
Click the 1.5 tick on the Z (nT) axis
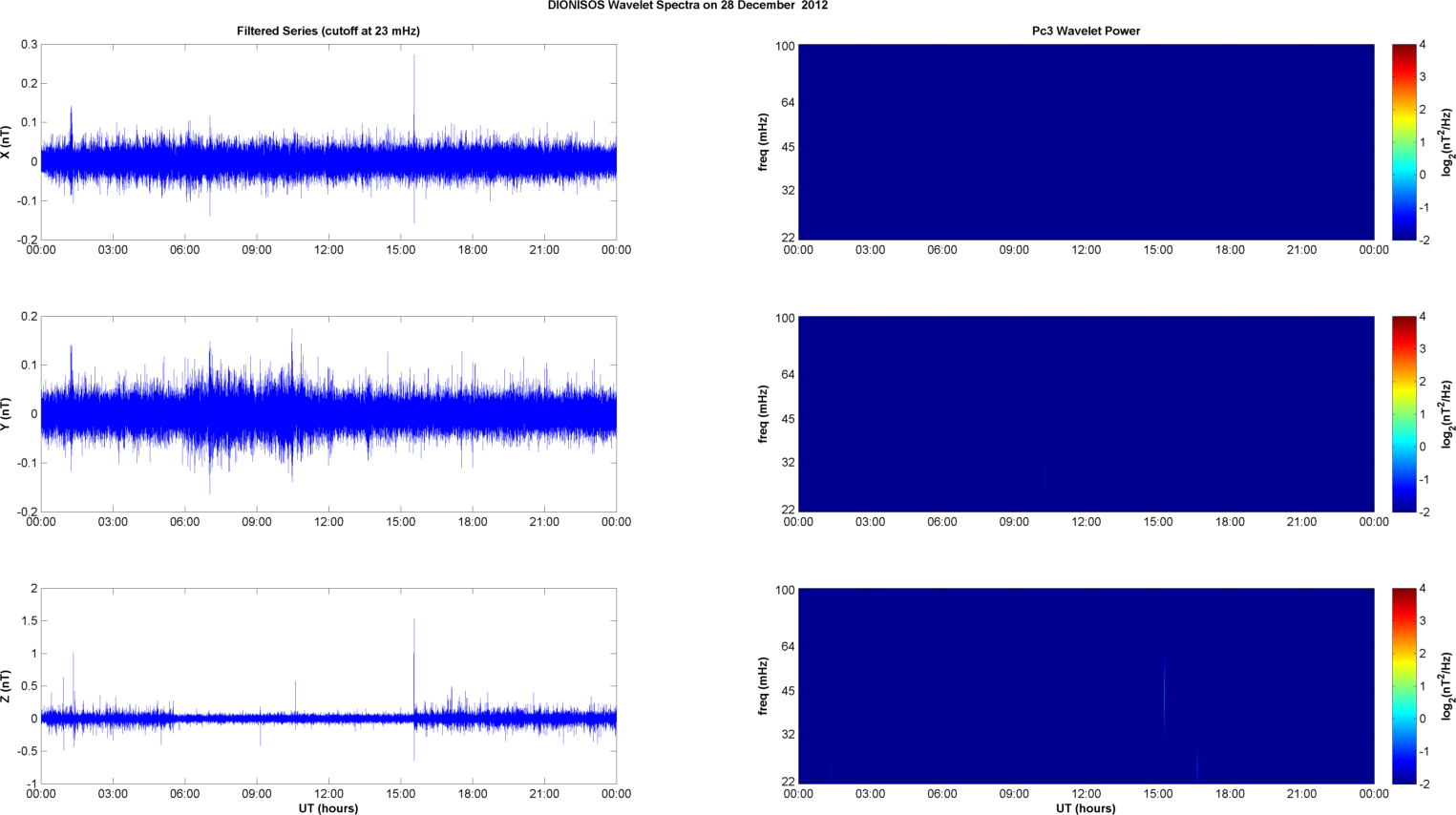29,621
